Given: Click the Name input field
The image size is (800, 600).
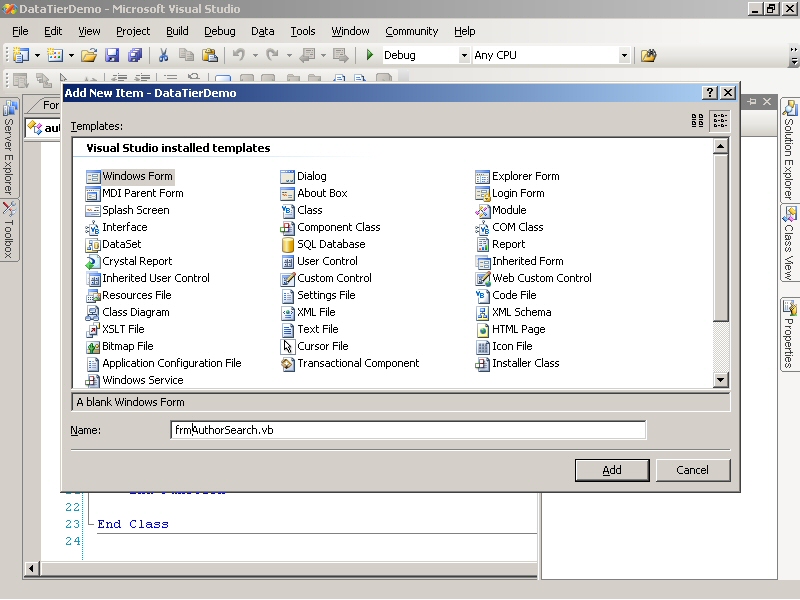Looking at the screenshot, I should (408, 430).
